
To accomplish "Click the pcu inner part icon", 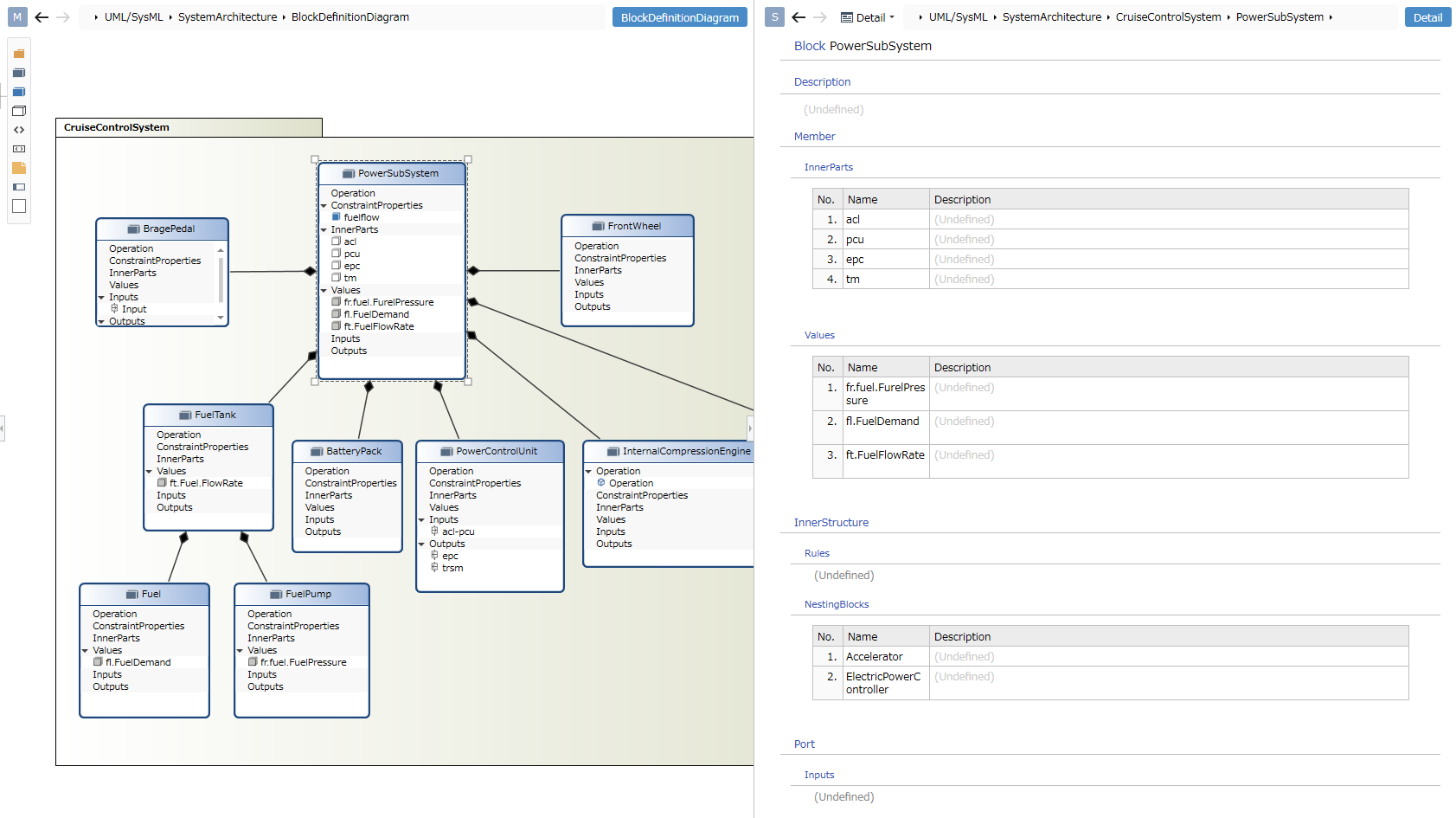I will click(337, 254).
